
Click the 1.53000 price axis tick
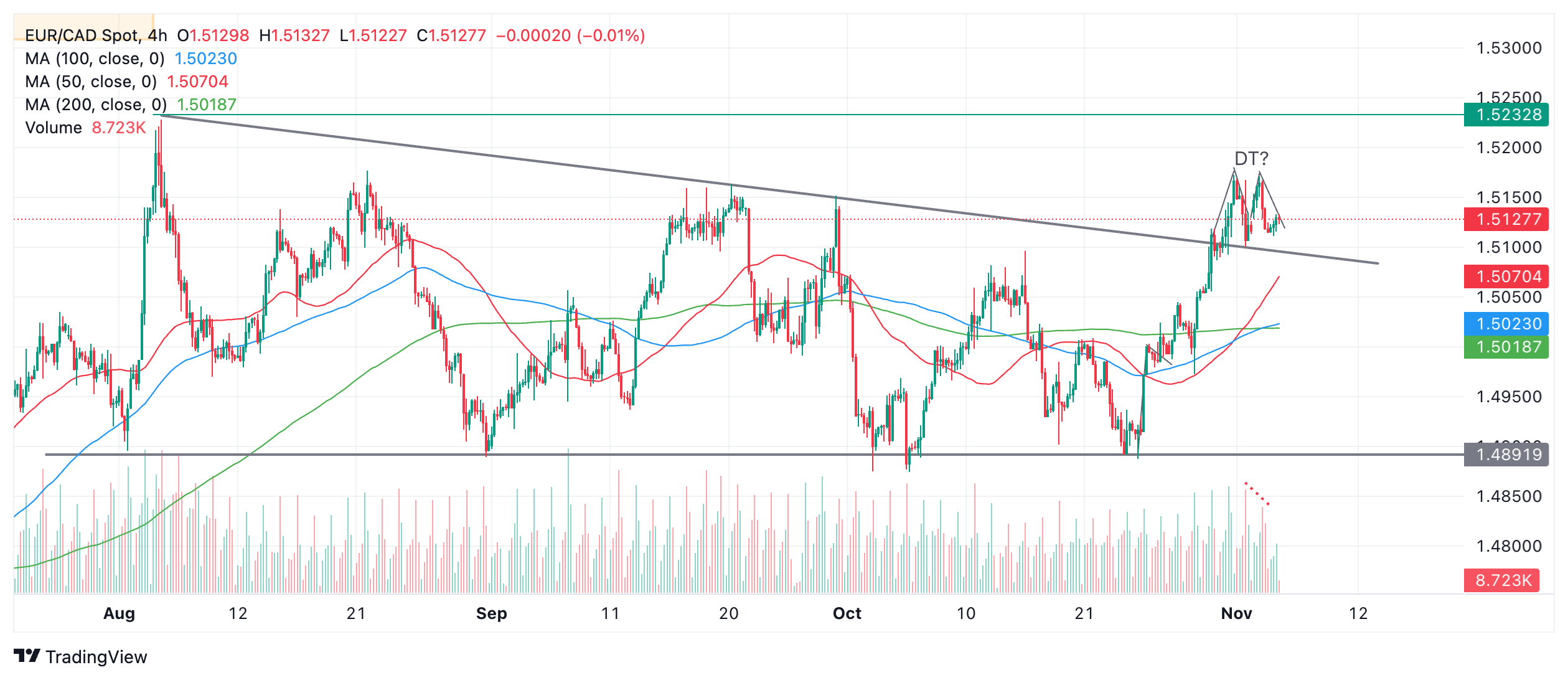[1509, 48]
